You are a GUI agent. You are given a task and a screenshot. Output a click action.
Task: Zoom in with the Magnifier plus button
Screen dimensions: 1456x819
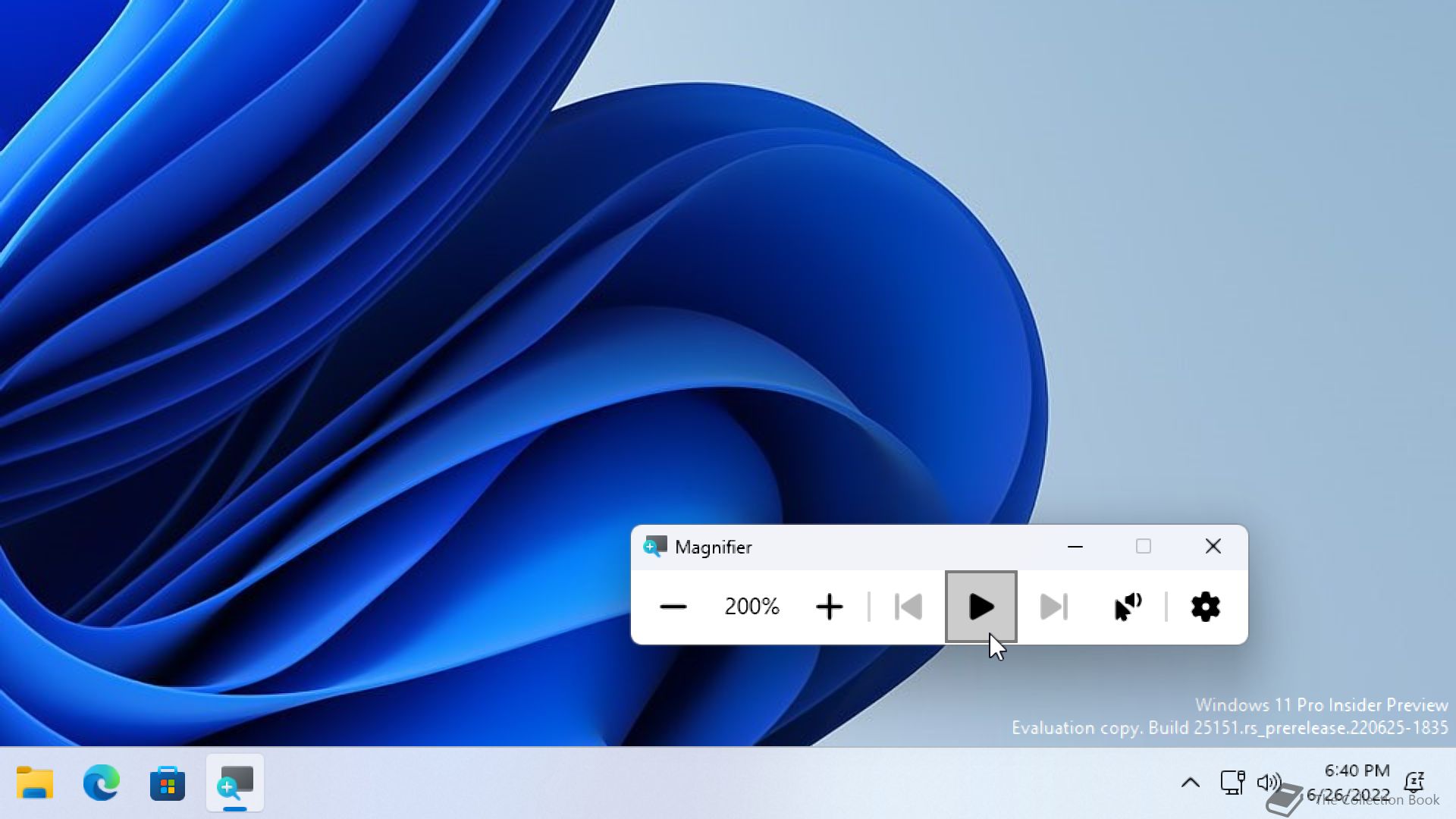pyautogui.click(x=830, y=607)
